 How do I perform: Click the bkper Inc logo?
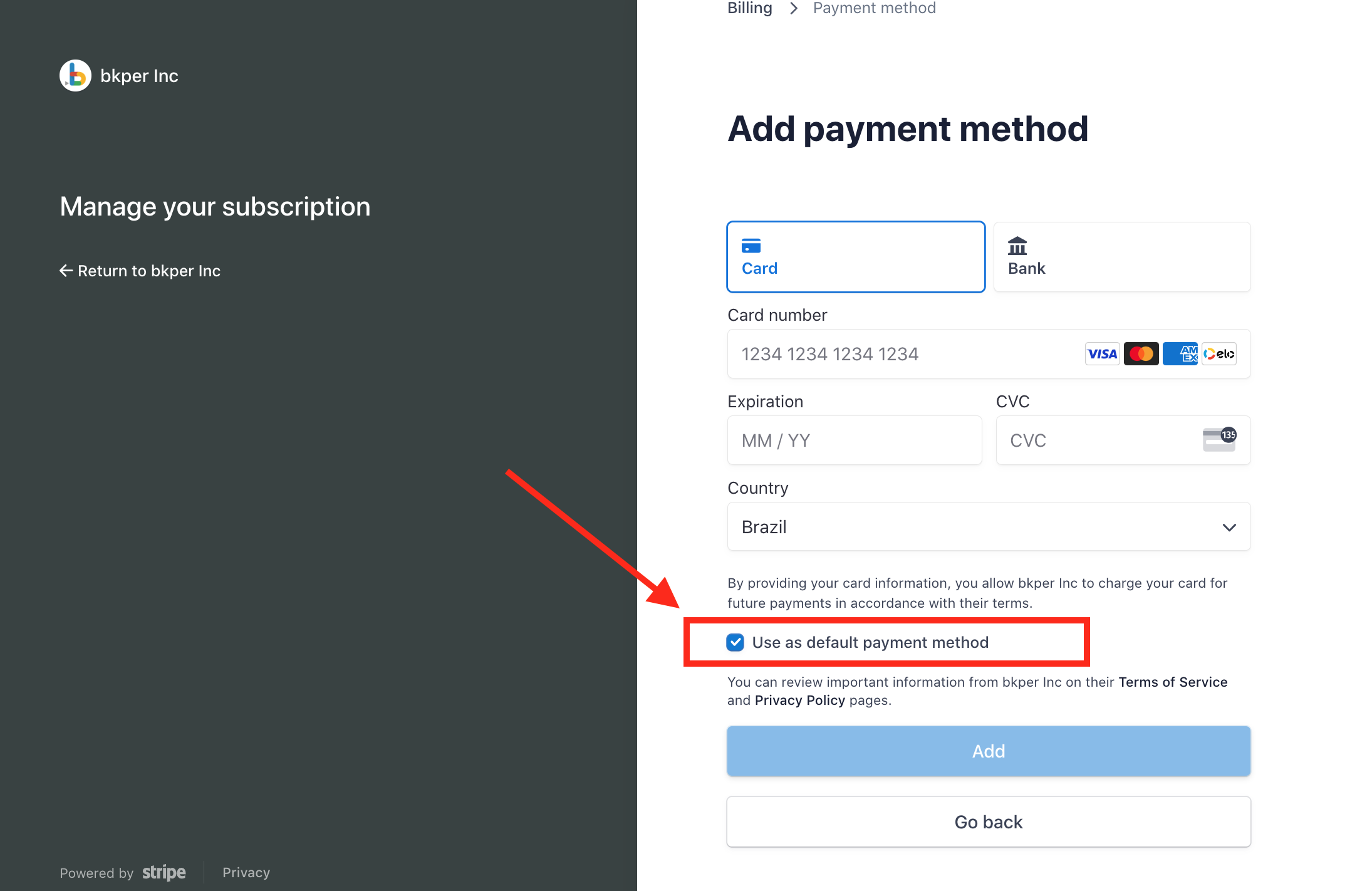point(75,75)
